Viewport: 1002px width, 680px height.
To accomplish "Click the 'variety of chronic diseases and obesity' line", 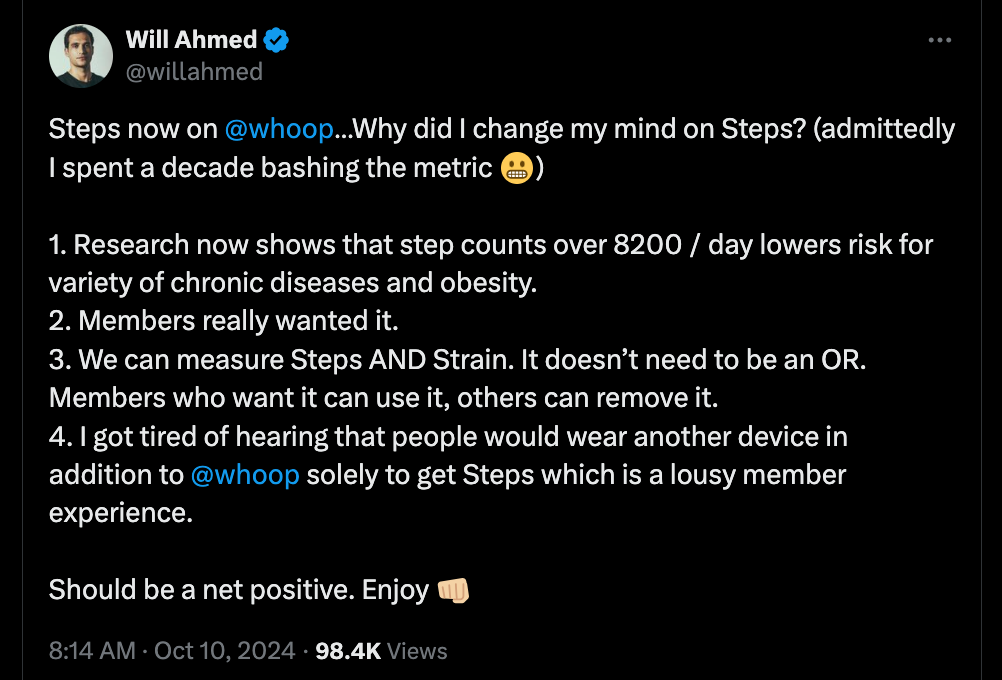I will click(x=293, y=283).
